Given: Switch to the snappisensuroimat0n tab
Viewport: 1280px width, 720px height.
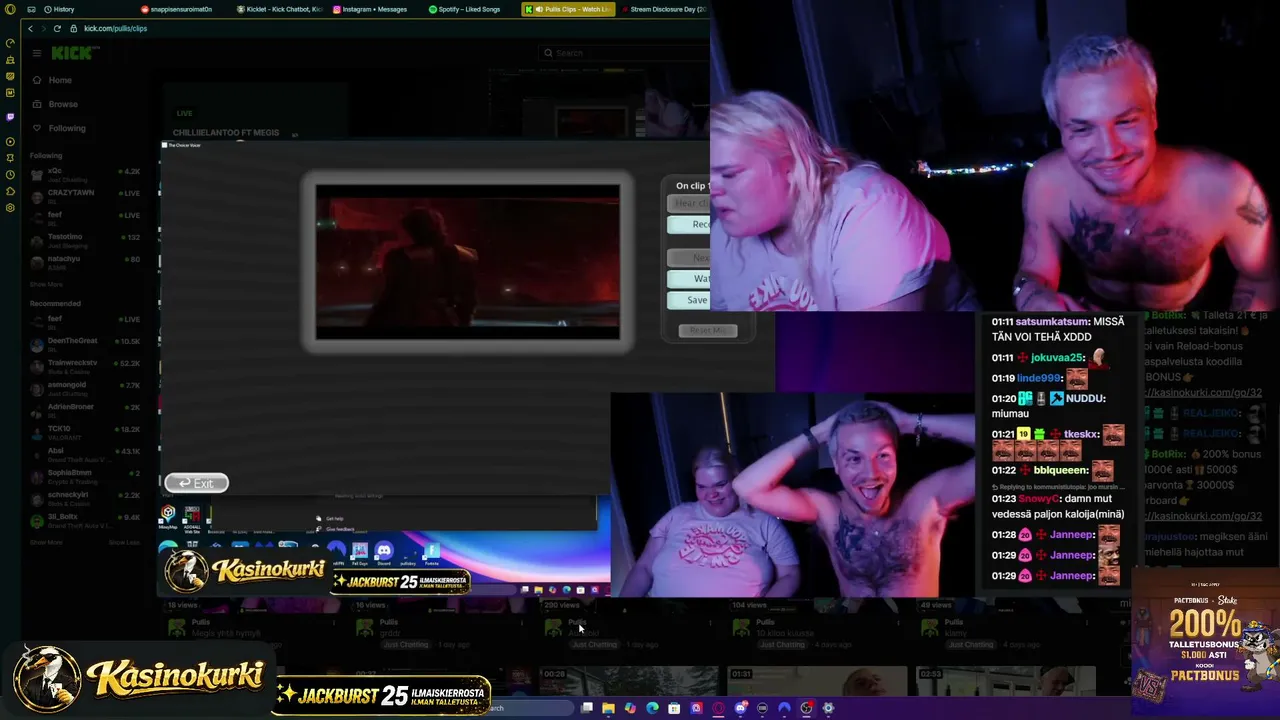Looking at the screenshot, I should pos(178,9).
